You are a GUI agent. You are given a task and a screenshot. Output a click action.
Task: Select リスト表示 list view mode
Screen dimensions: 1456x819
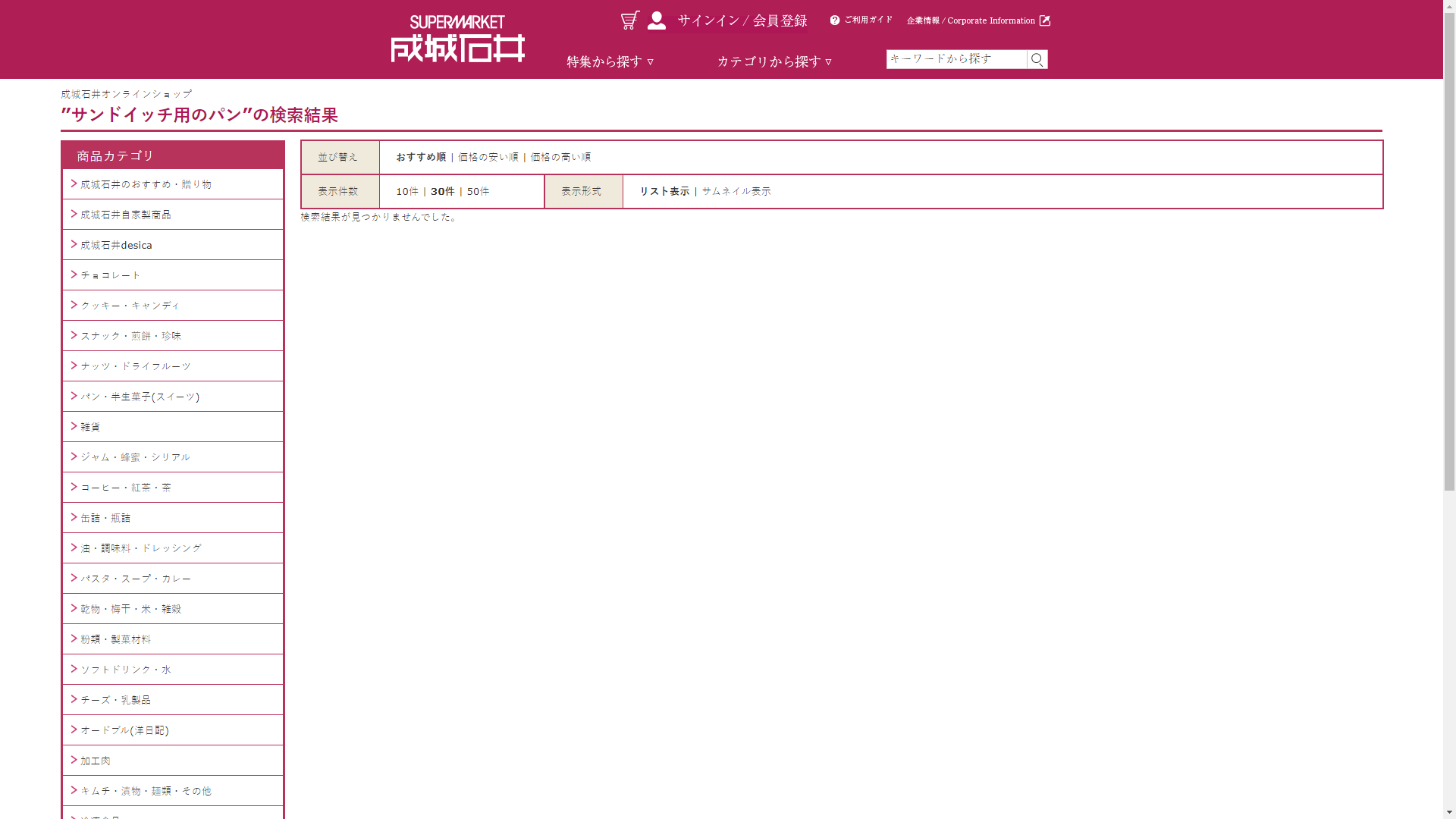tap(664, 191)
